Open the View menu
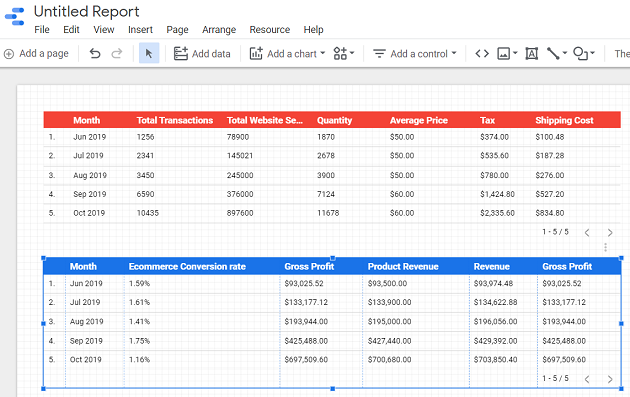The image size is (630, 397). (104, 30)
